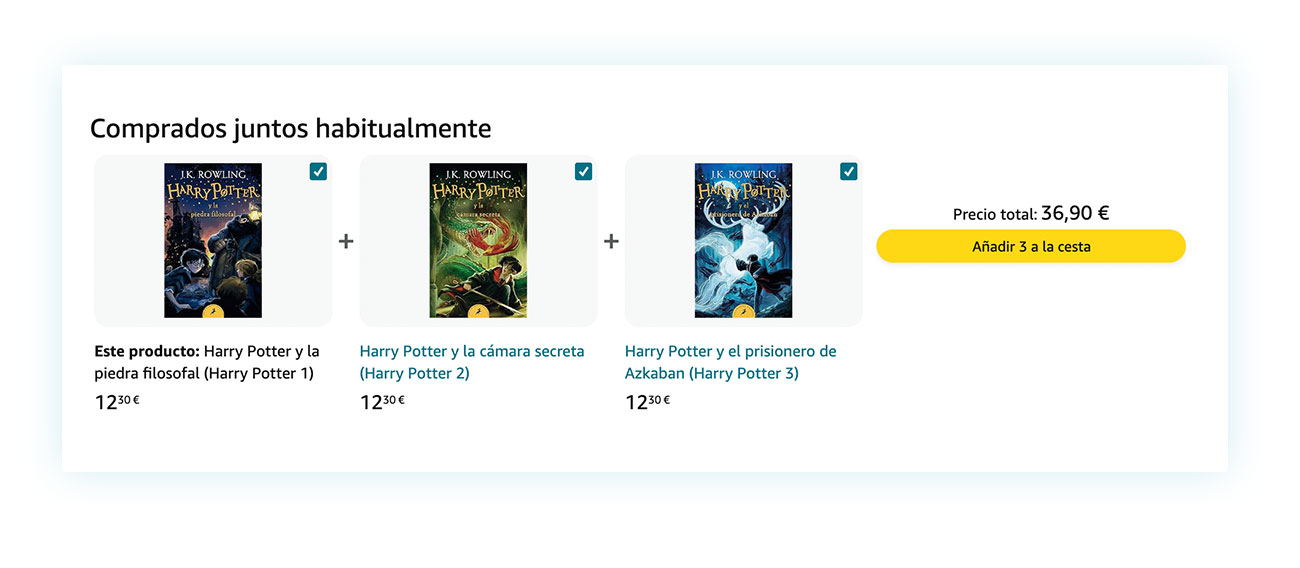Click the 'Este producto' piedra filosofal title
The width and height of the screenshot is (1300, 568).
pos(207,362)
